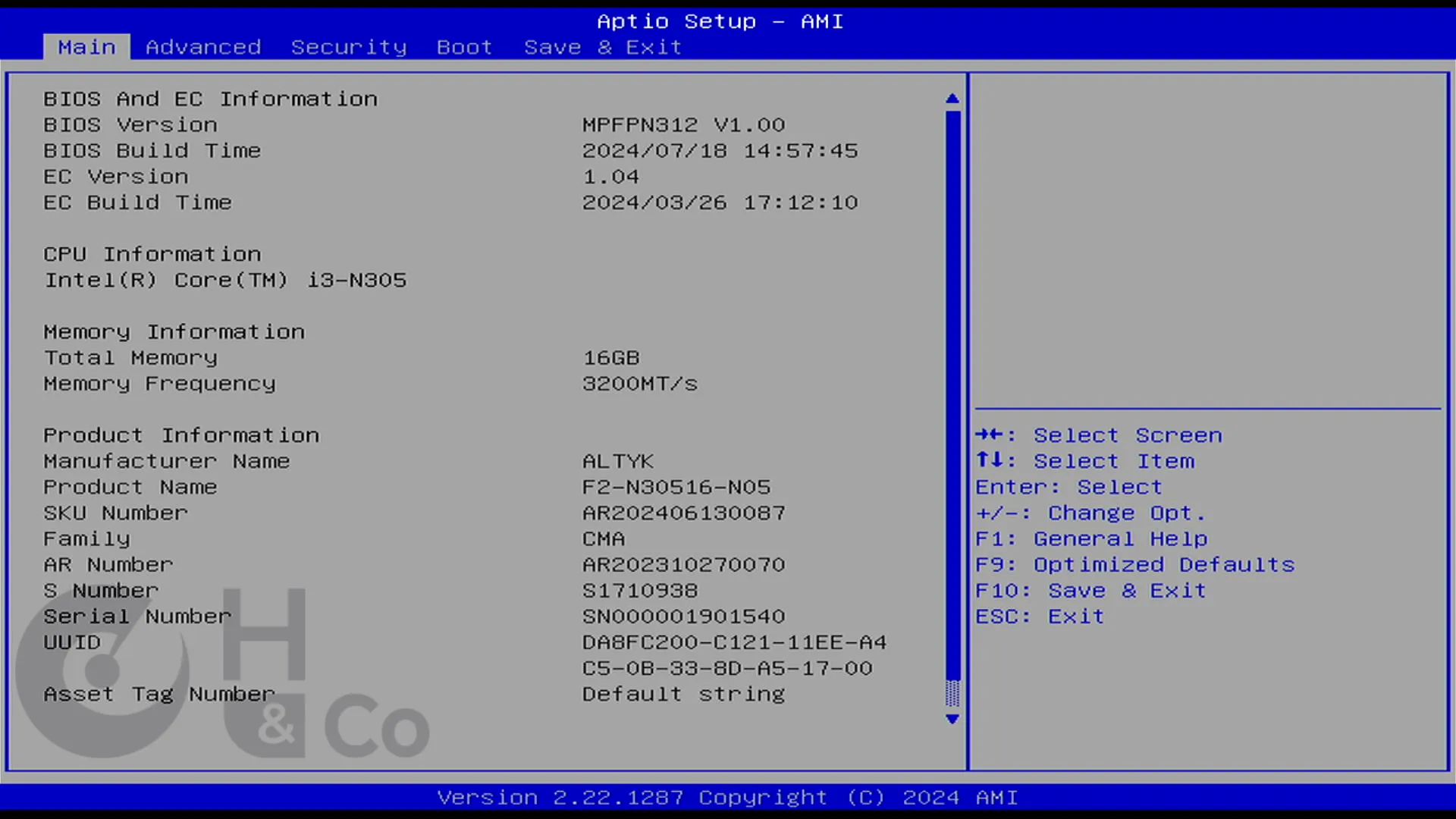Click AR number AR202310270070

683,564
